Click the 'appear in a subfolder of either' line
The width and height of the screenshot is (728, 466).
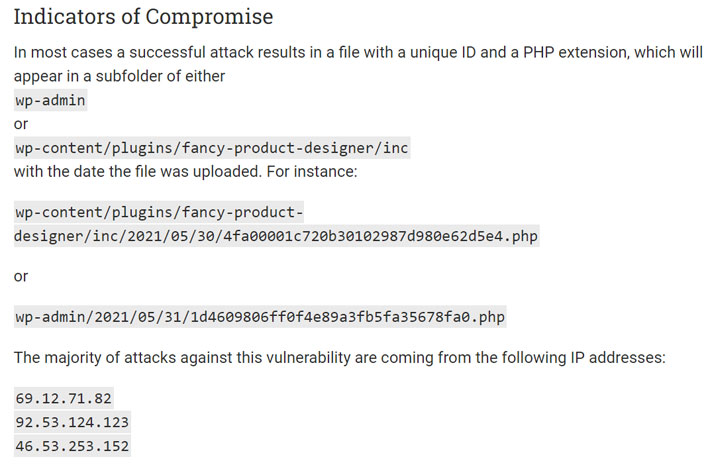point(119,76)
